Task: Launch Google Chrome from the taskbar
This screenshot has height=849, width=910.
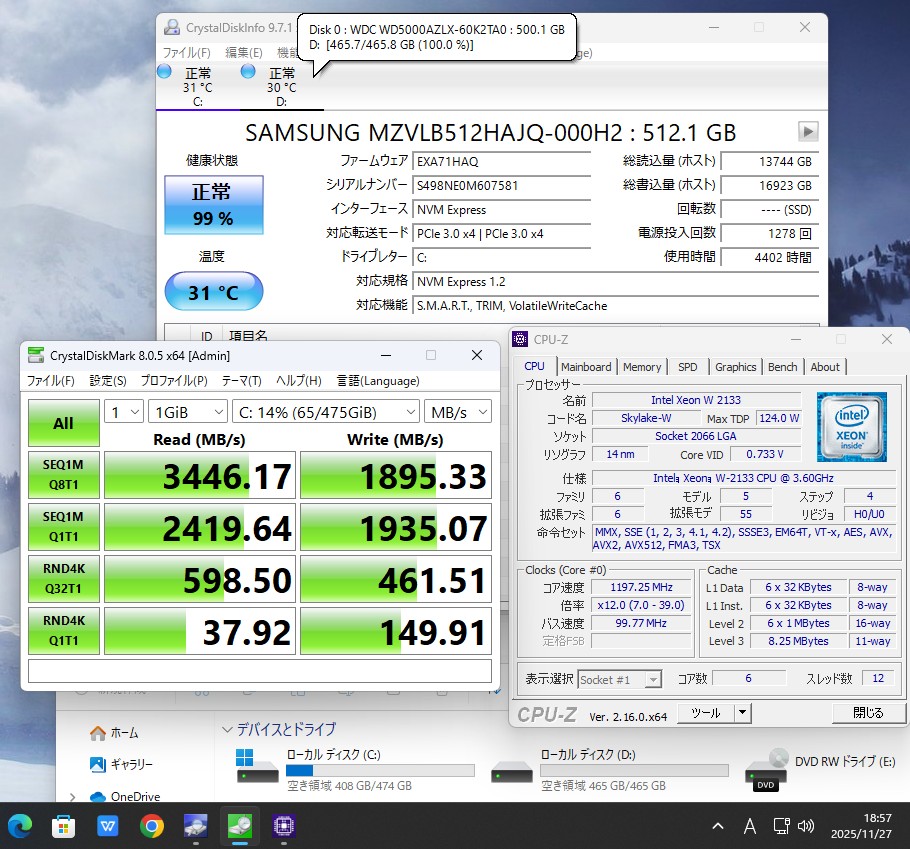Action: (x=151, y=826)
